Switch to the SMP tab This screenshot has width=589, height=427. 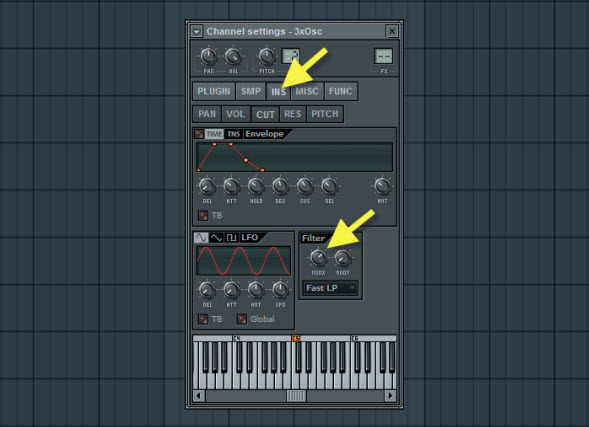[x=251, y=91]
